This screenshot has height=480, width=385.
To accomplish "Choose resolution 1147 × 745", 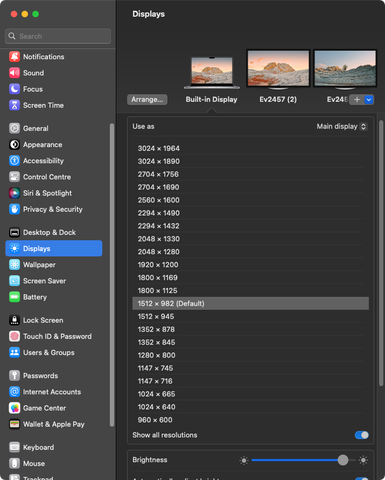I will coord(250,368).
